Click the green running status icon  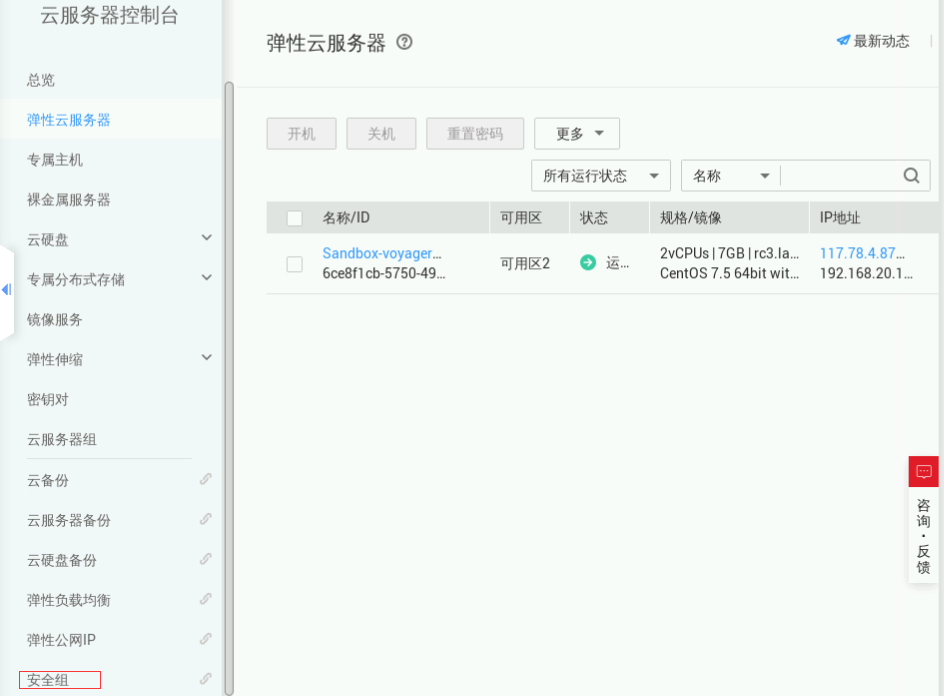(x=588, y=263)
